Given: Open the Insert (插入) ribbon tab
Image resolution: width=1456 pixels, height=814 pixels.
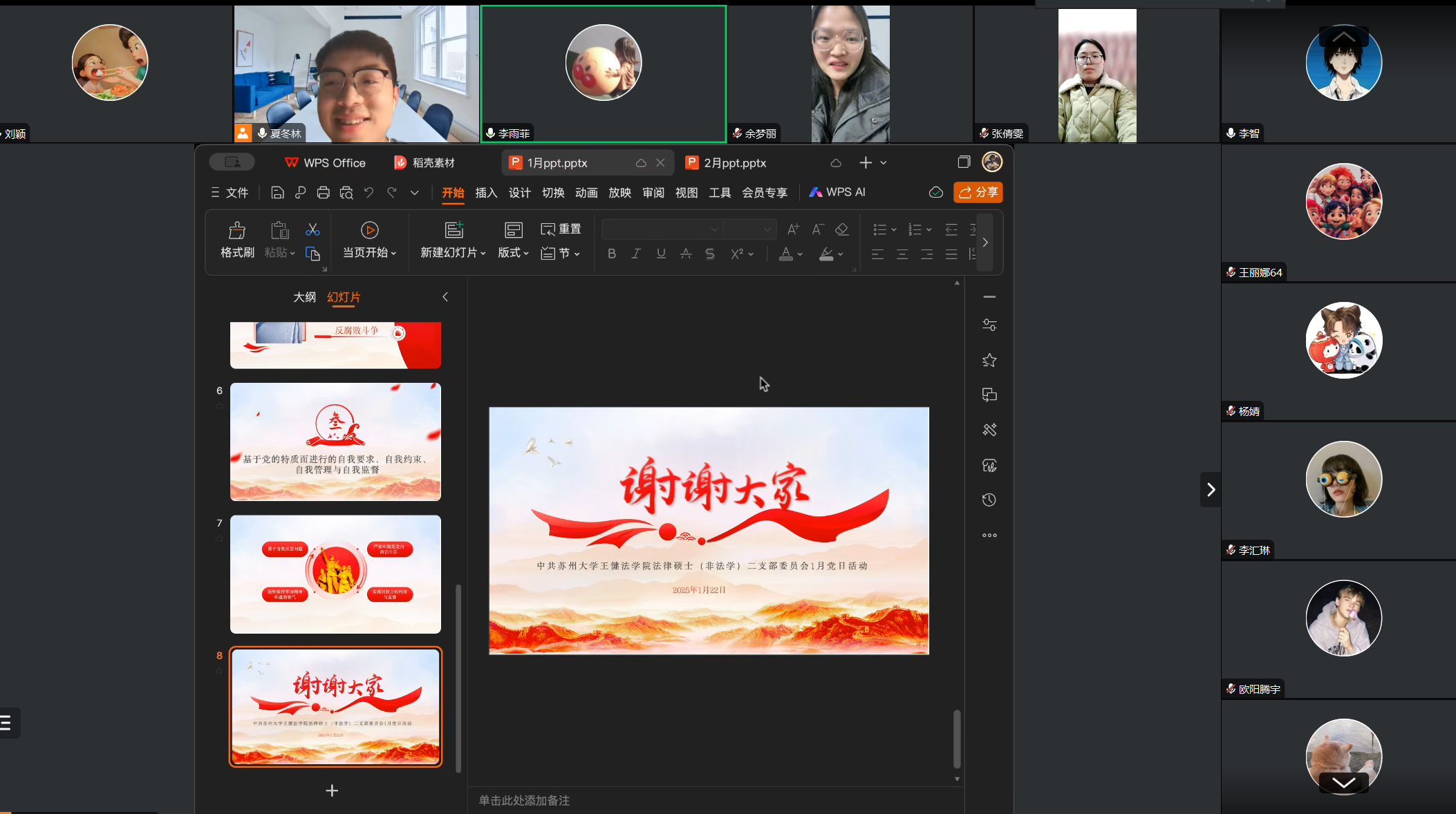Looking at the screenshot, I should click(x=486, y=193).
